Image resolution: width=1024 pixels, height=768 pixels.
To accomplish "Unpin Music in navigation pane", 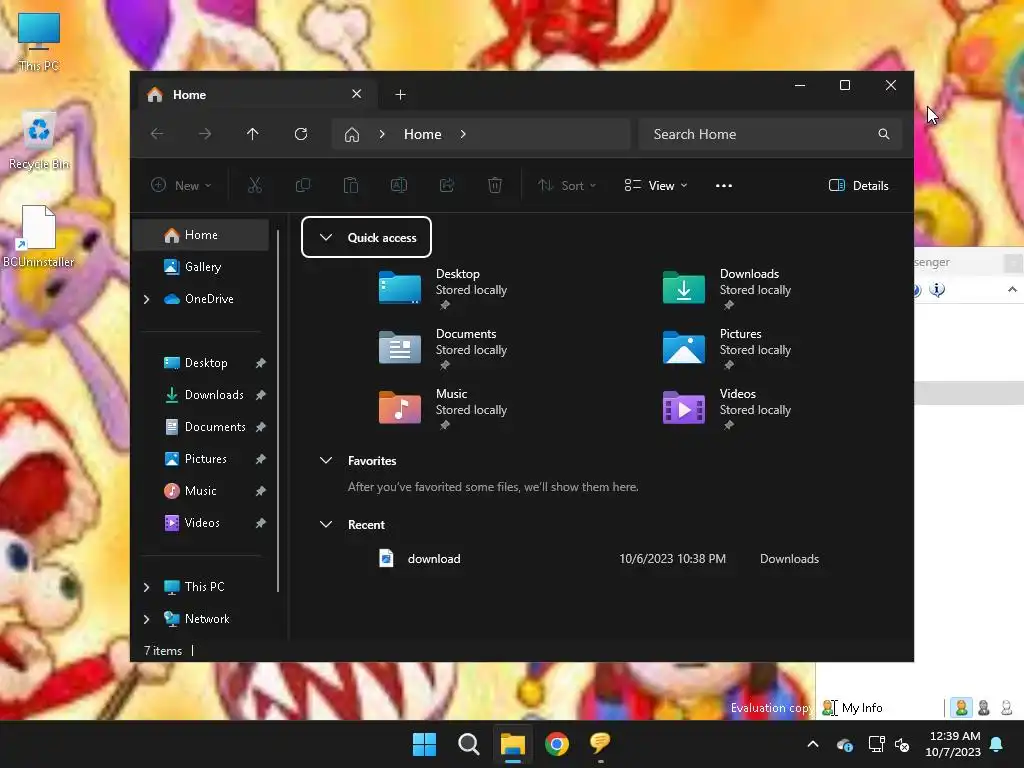I will 261,491.
